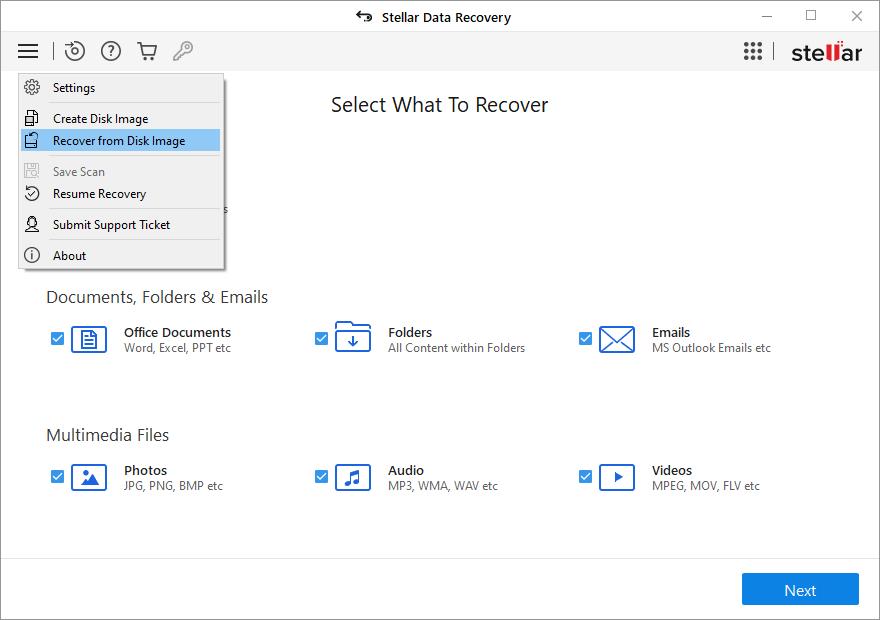
Task: Choose Create Disk Image menu item
Action: (x=100, y=119)
